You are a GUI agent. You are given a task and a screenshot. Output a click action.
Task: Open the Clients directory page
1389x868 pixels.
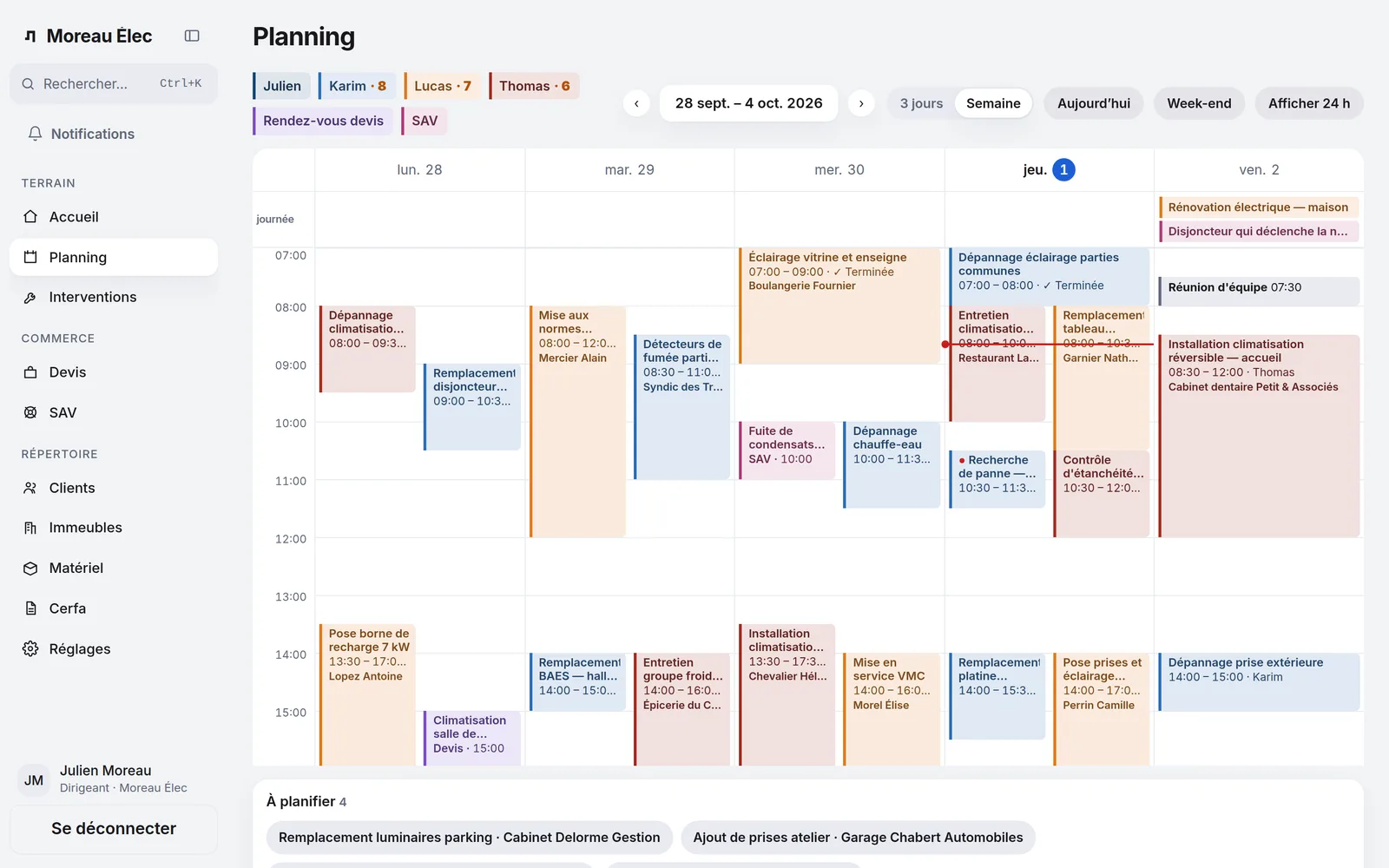[x=114, y=488]
